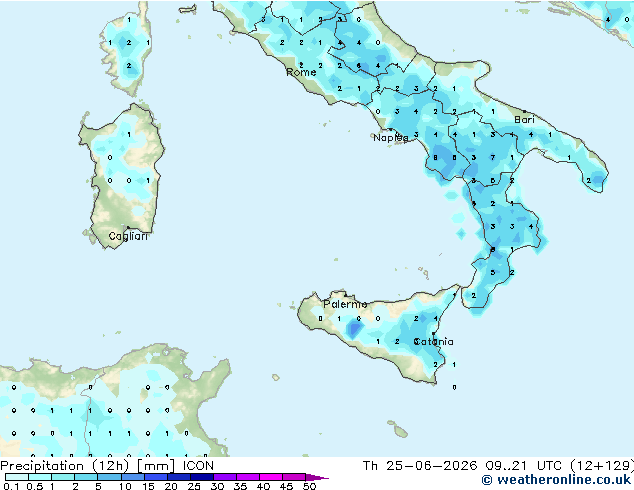Image resolution: width=634 pixels, height=490 pixels.
Task: Click the Rome city label
Action: click(x=301, y=72)
